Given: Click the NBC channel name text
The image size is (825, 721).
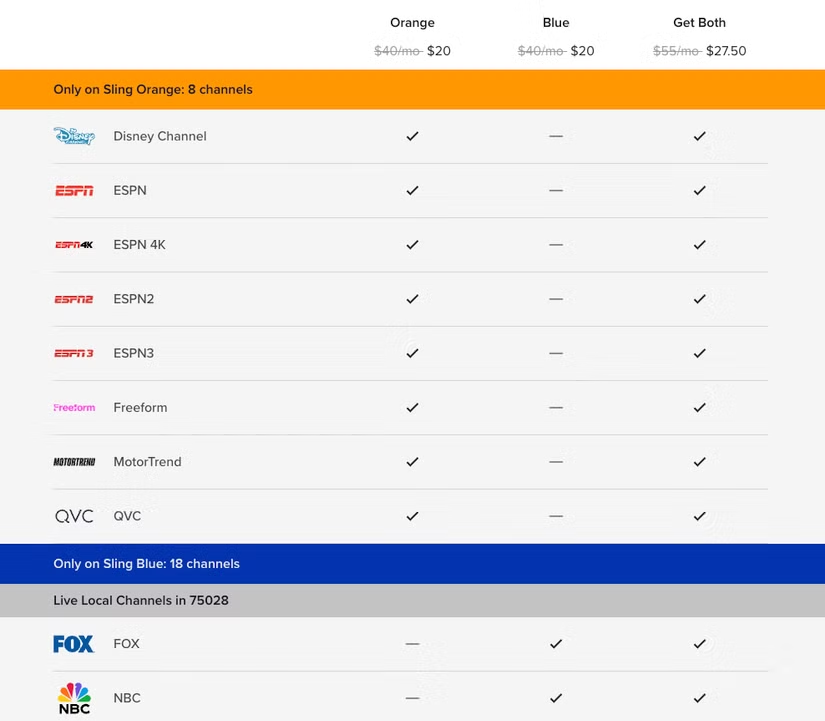Looking at the screenshot, I should (x=127, y=698).
